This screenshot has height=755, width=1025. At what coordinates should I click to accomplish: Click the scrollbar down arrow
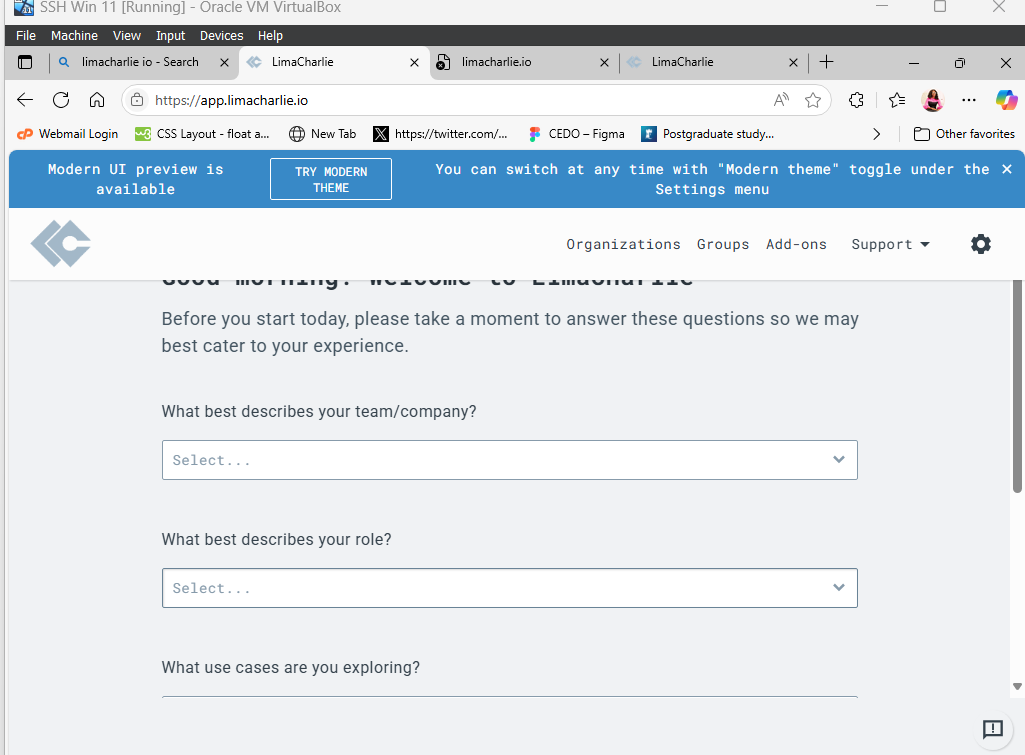pyautogui.click(x=1017, y=686)
